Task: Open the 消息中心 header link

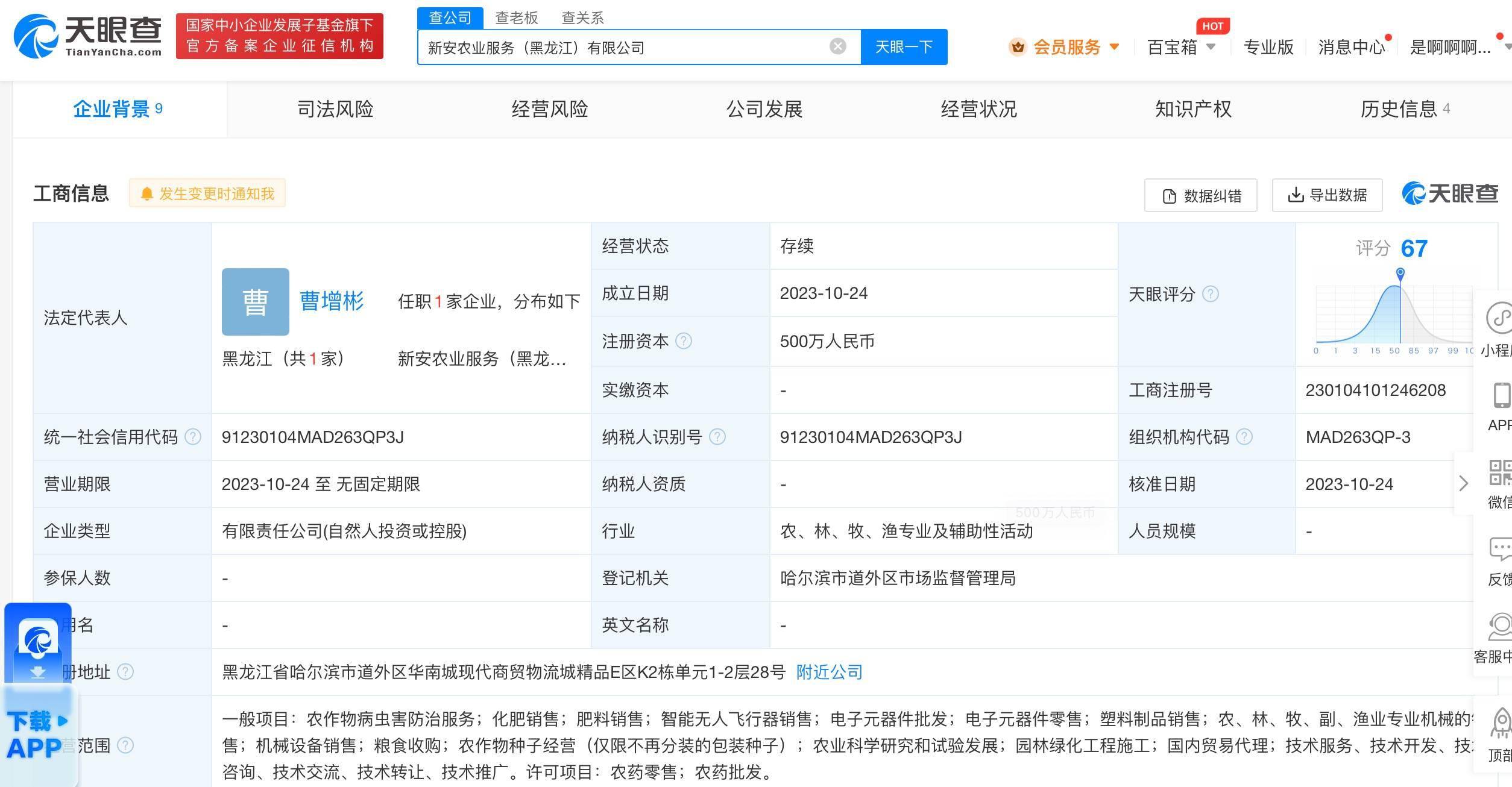Action: (x=1352, y=47)
